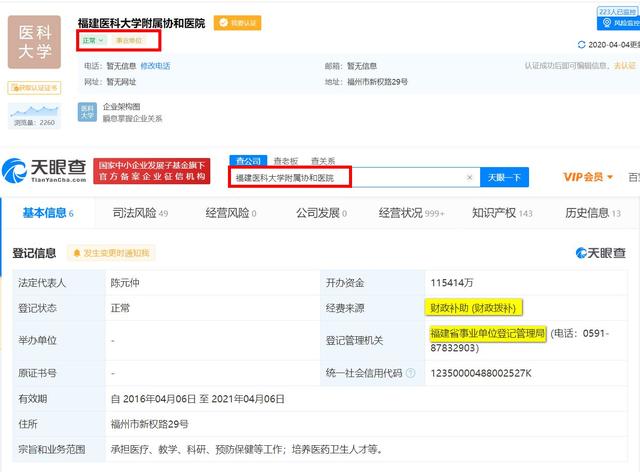Click the 获取认证证书 badge icon

click(x=33, y=88)
